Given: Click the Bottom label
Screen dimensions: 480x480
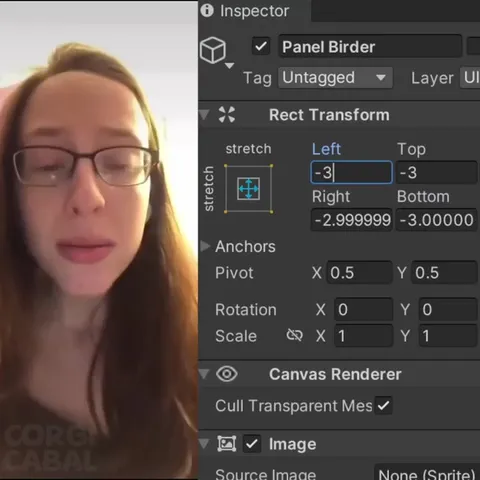Looking at the screenshot, I should tap(423, 196).
